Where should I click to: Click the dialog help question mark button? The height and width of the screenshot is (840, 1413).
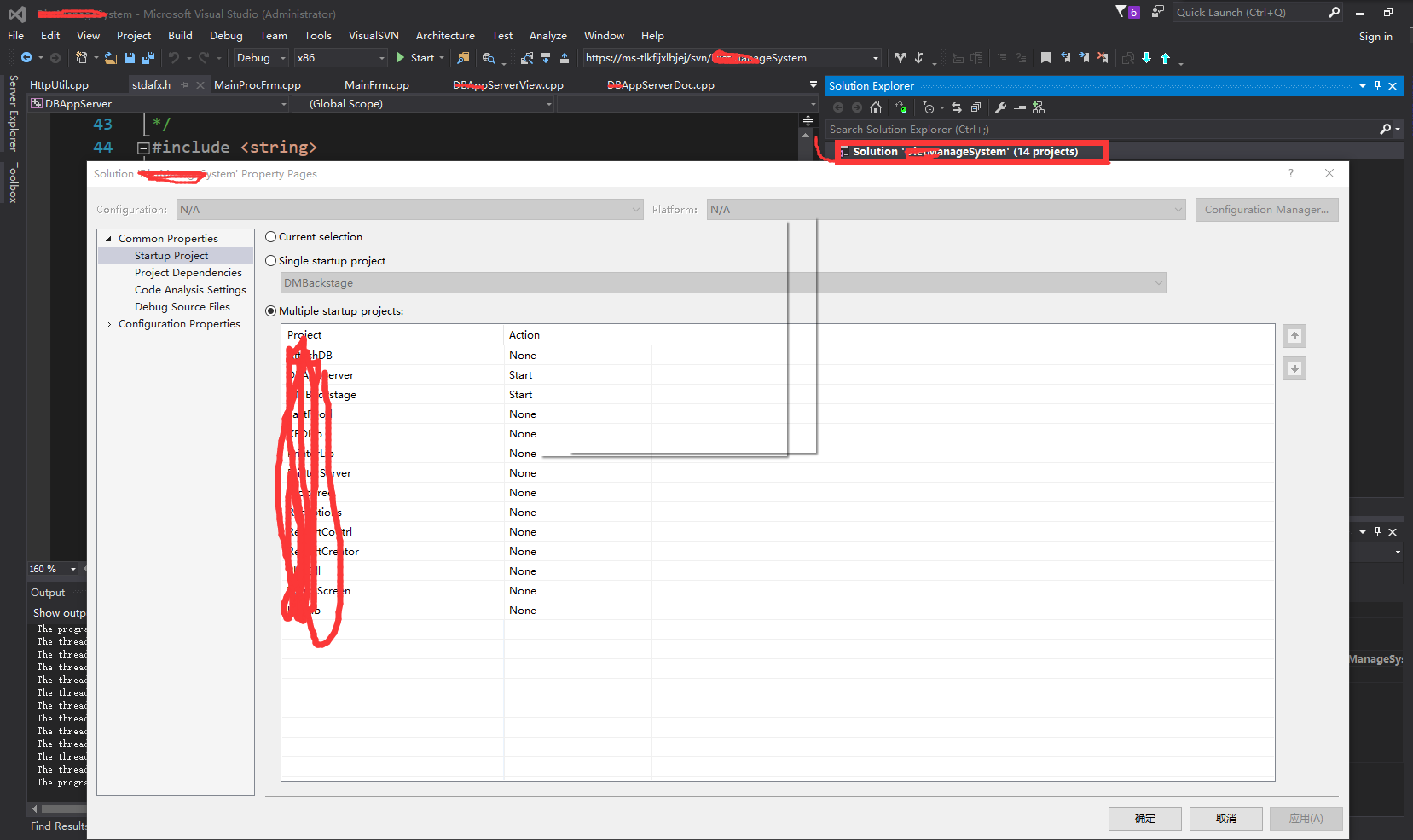pyautogui.click(x=1291, y=173)
